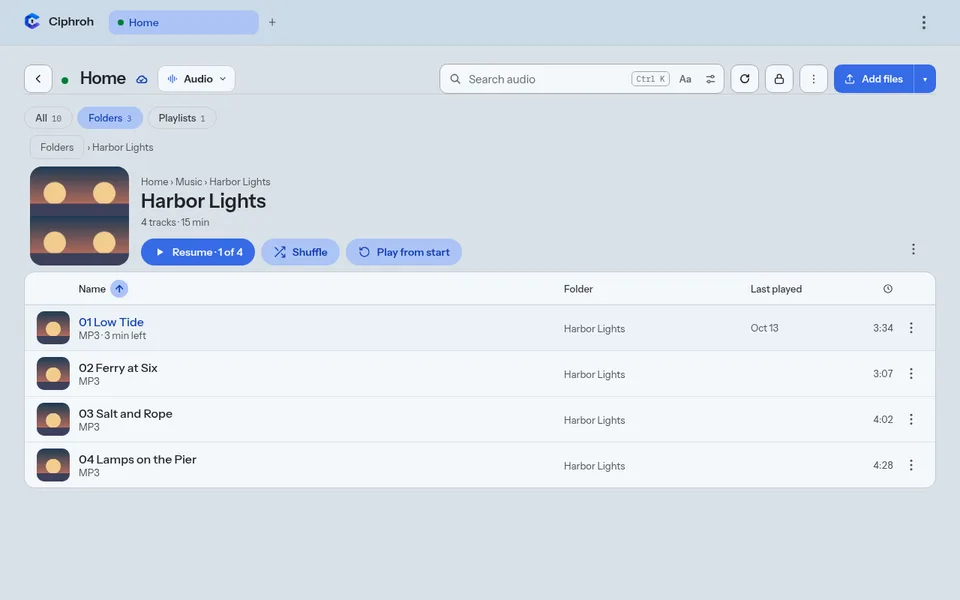
Task: Click Oct 13 last played value
Action: click(x=764, y=328)
